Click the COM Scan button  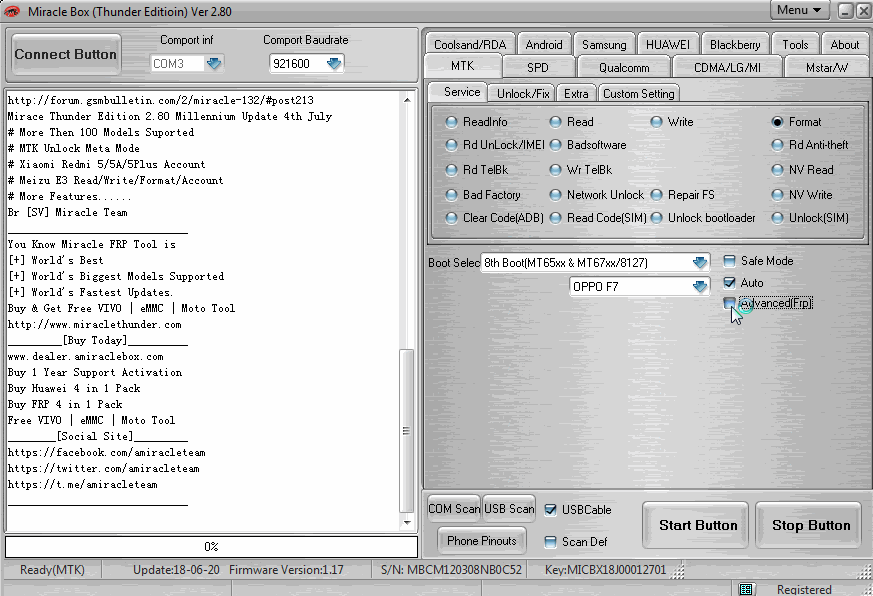pyautogui.click(x=454, y=509)
